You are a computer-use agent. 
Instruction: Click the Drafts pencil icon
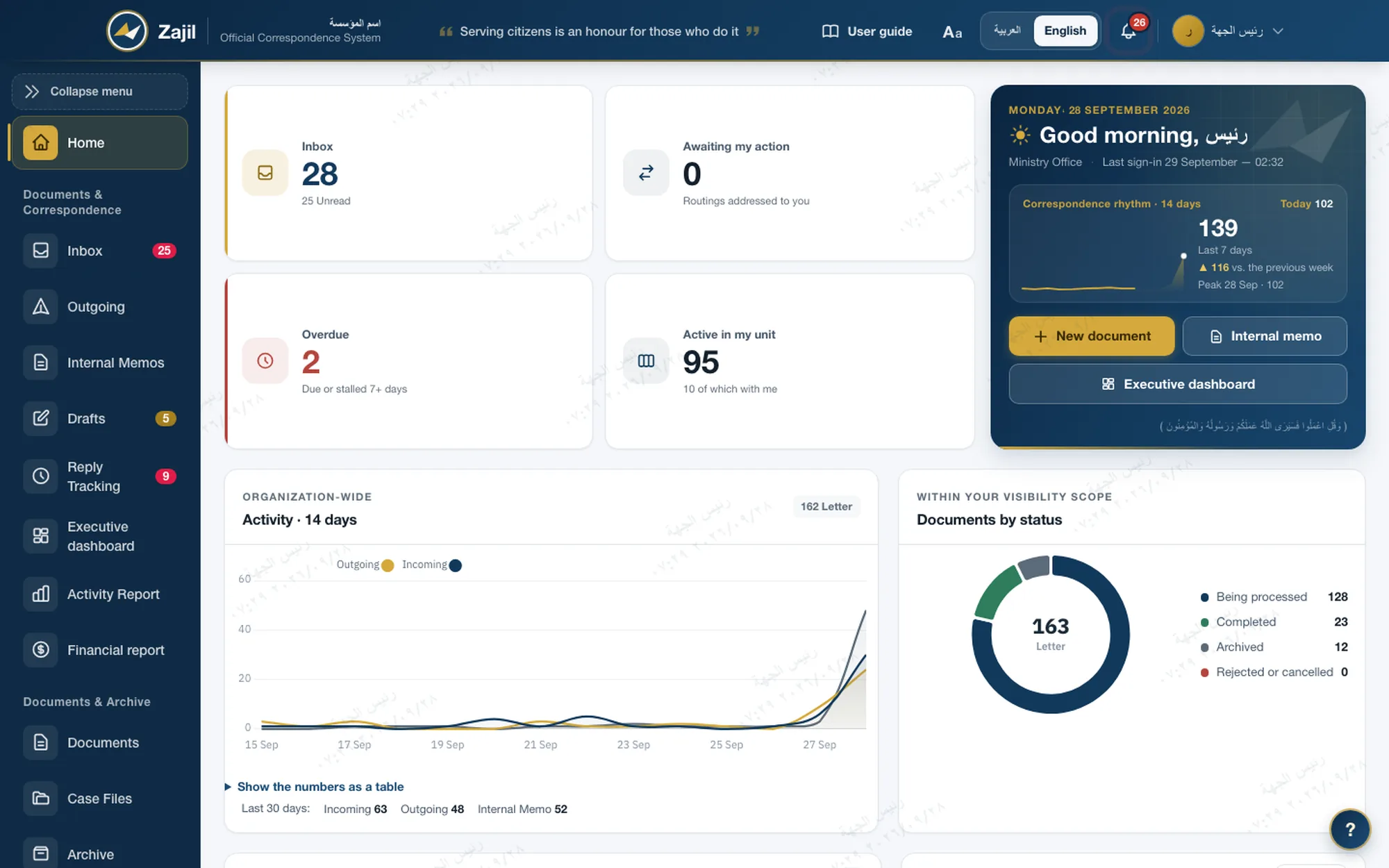(41, 418)
